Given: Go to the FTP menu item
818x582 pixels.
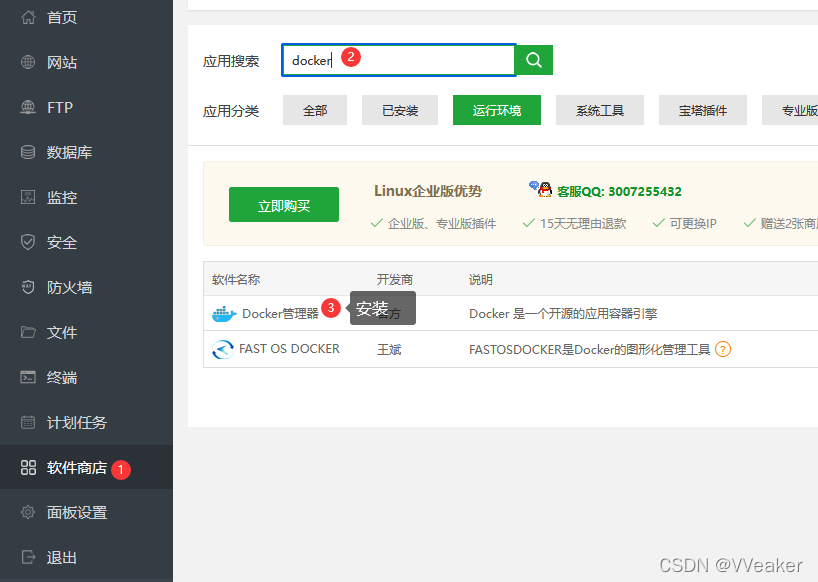Looking at the screenshot, I should coord(86,107).
